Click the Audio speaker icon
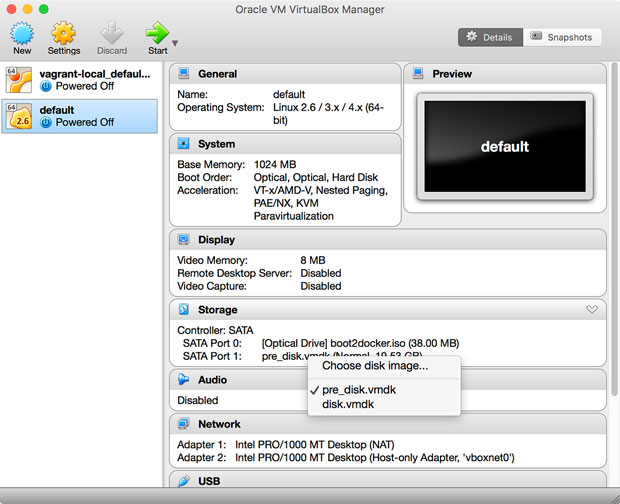The width and height of the screenshot is (620, 504). click(x=183, y=379)
